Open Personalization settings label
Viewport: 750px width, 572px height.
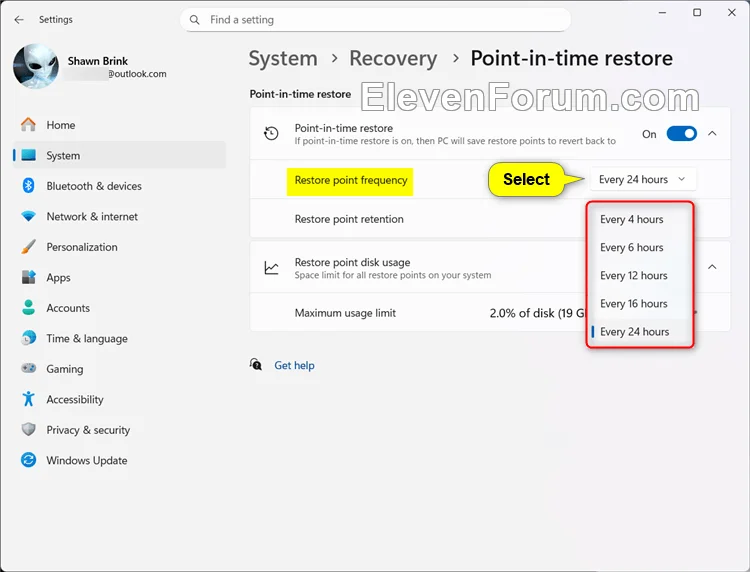pos(82,247)
